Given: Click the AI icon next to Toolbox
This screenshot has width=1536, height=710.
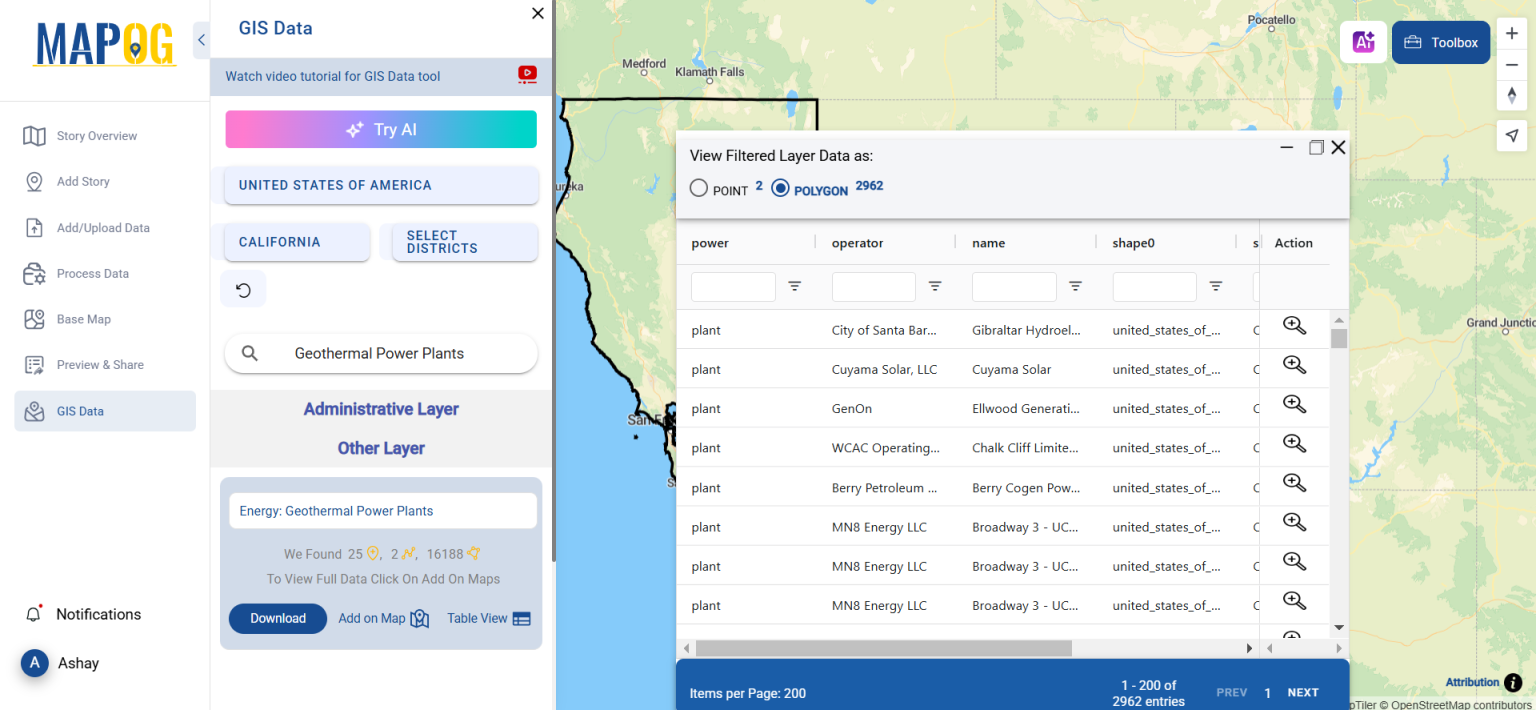Looking at the screenshot, I should pyautogui.click(x=1363, y=42).
